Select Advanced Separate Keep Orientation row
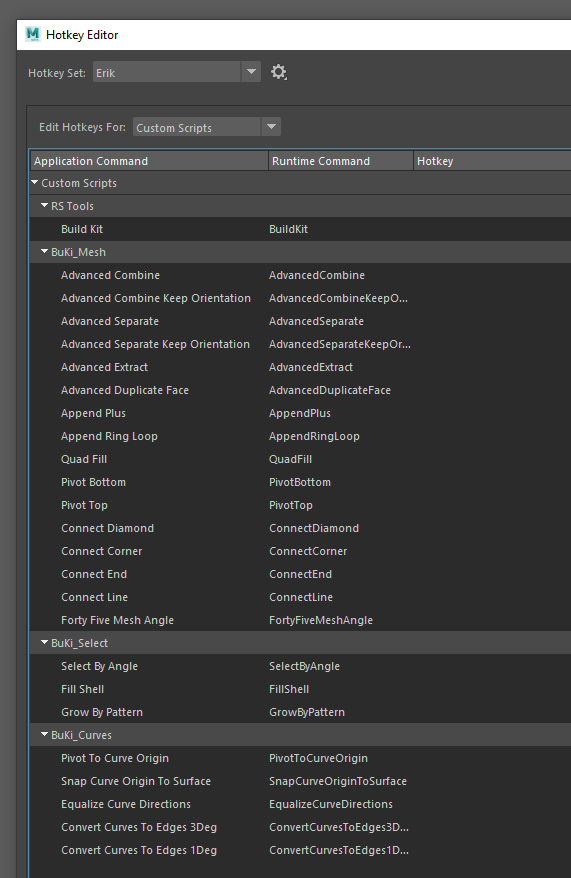The image size is (571, 878). [301, 344]
